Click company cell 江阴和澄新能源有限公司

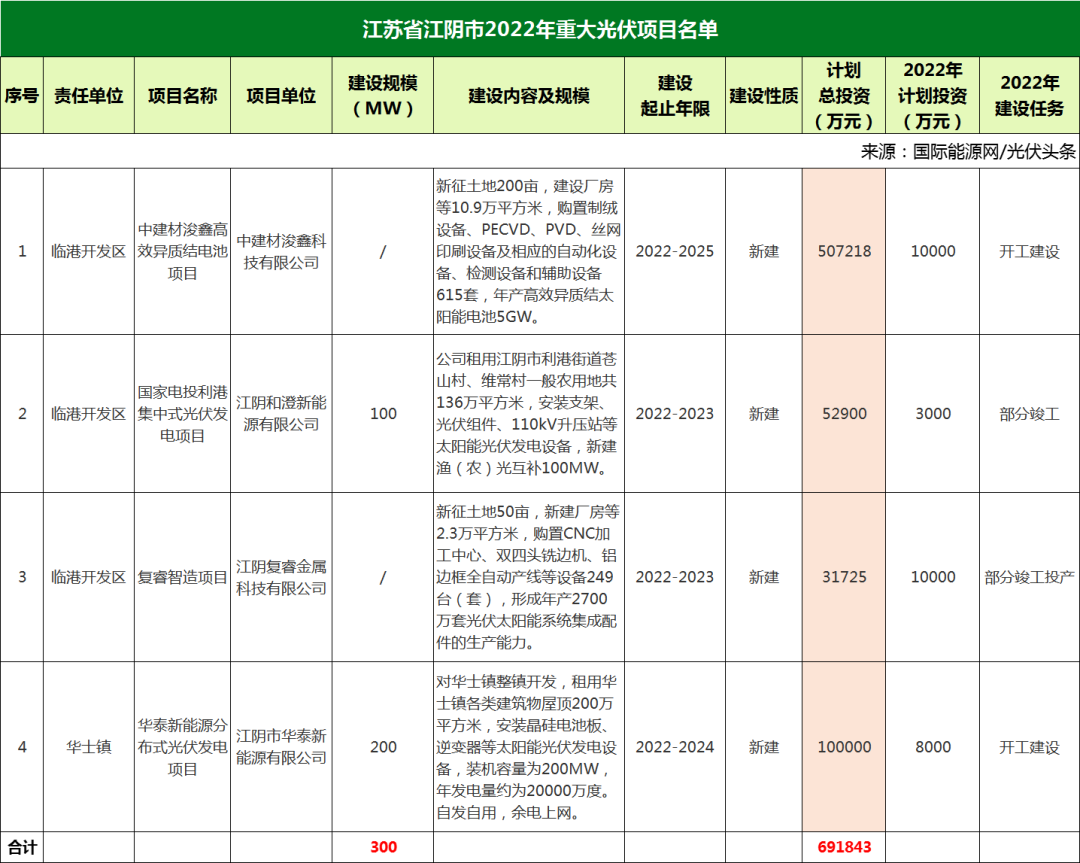281,413
